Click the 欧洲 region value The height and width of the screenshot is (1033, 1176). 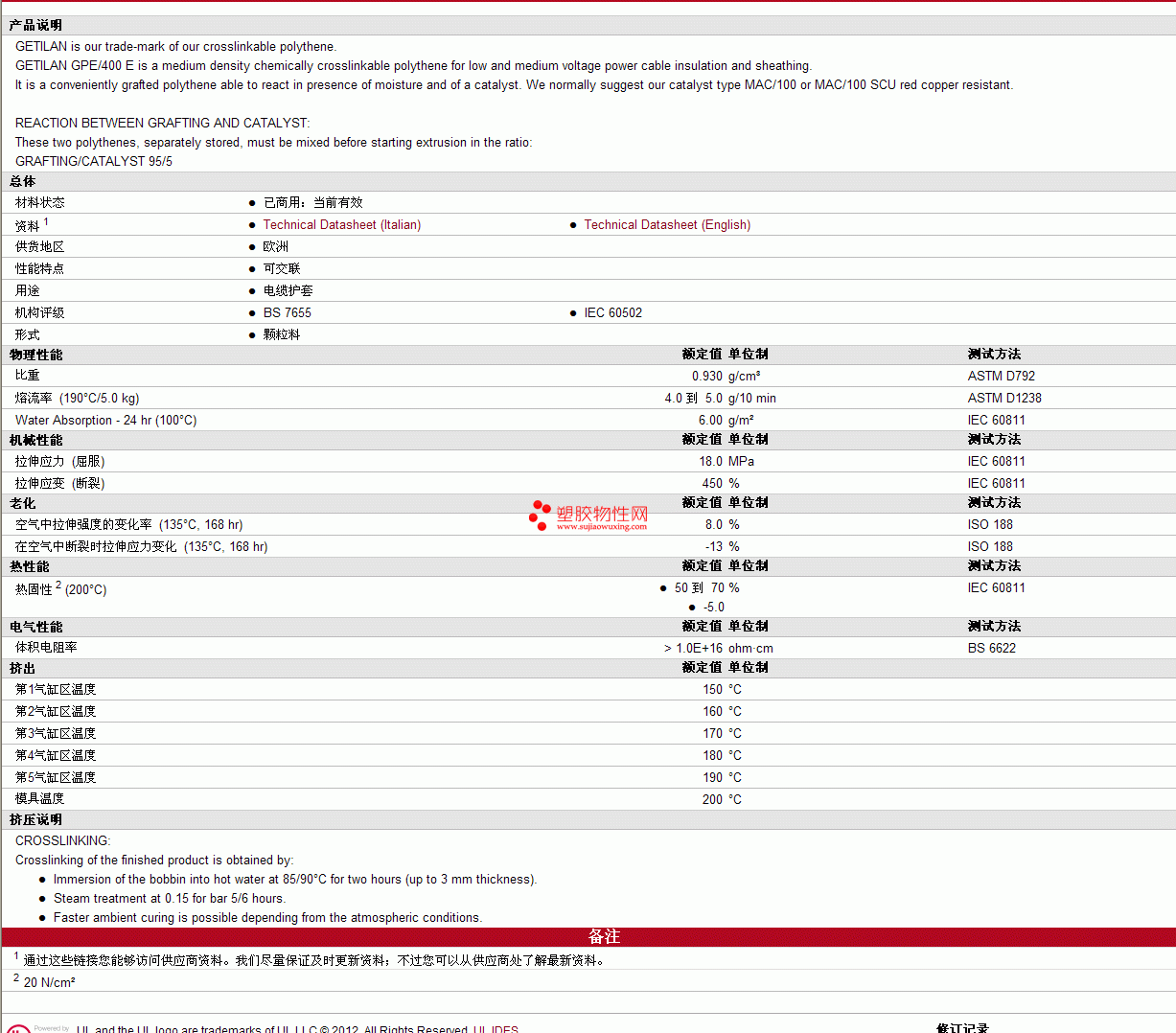276,247
